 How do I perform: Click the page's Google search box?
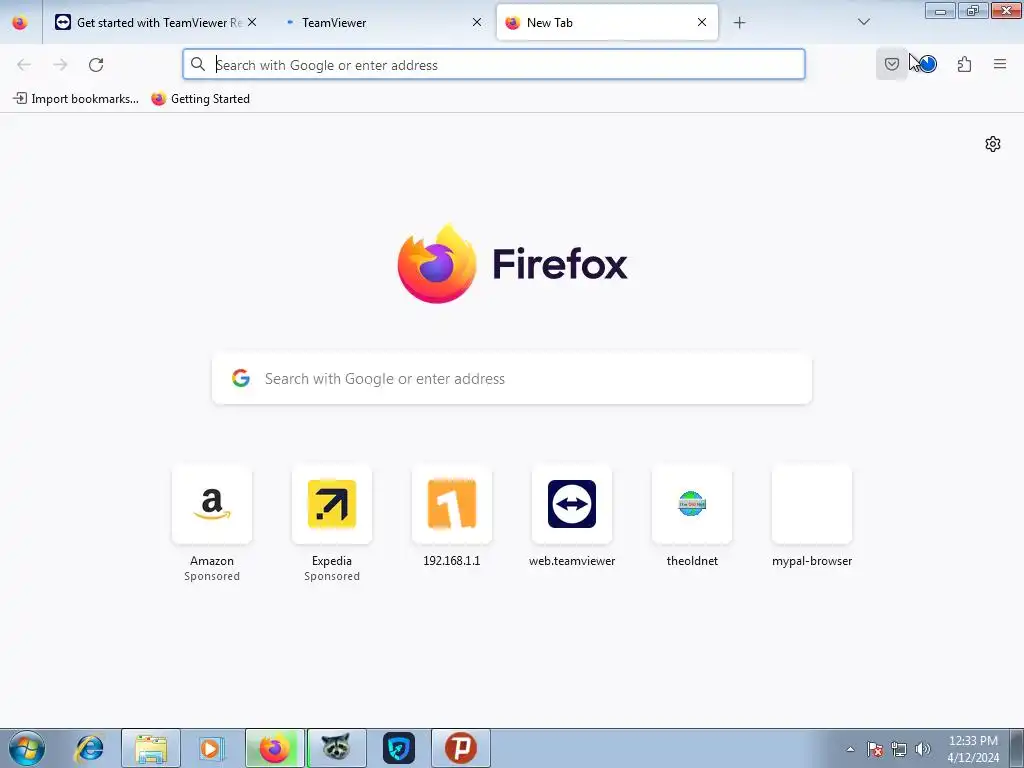(x=512, y=379)
